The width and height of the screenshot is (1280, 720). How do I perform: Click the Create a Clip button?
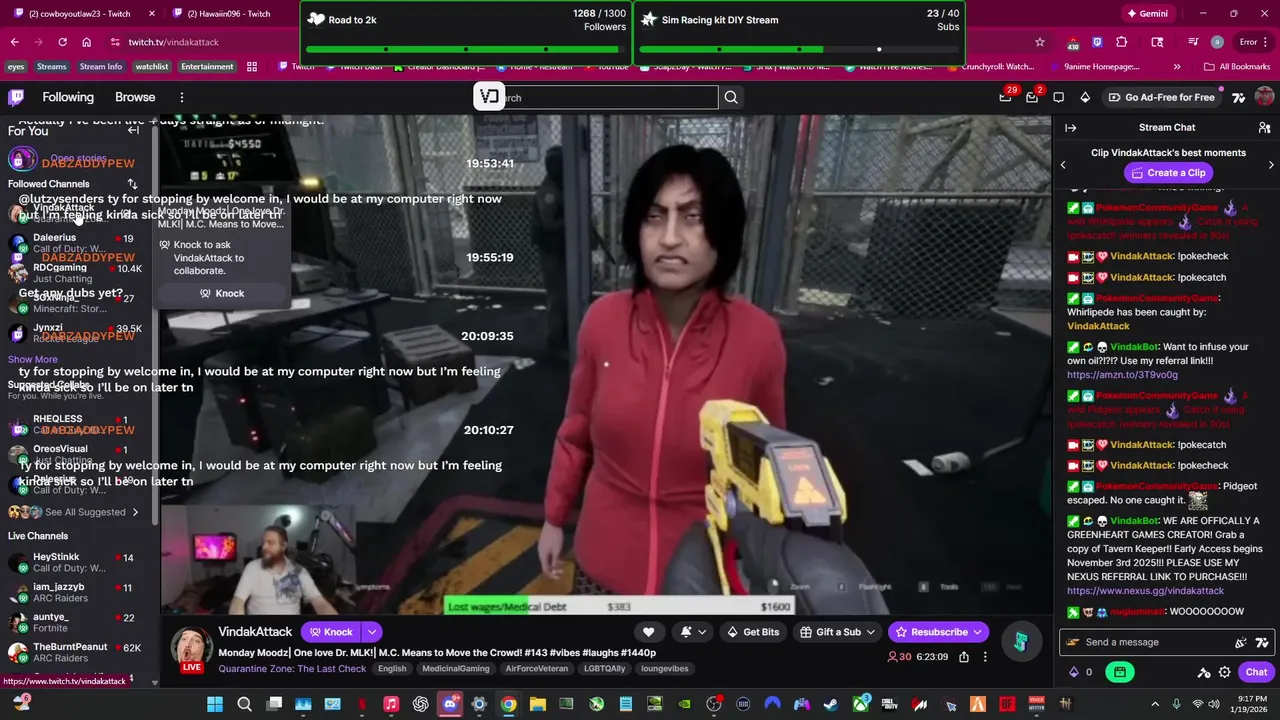(1168, 173)
